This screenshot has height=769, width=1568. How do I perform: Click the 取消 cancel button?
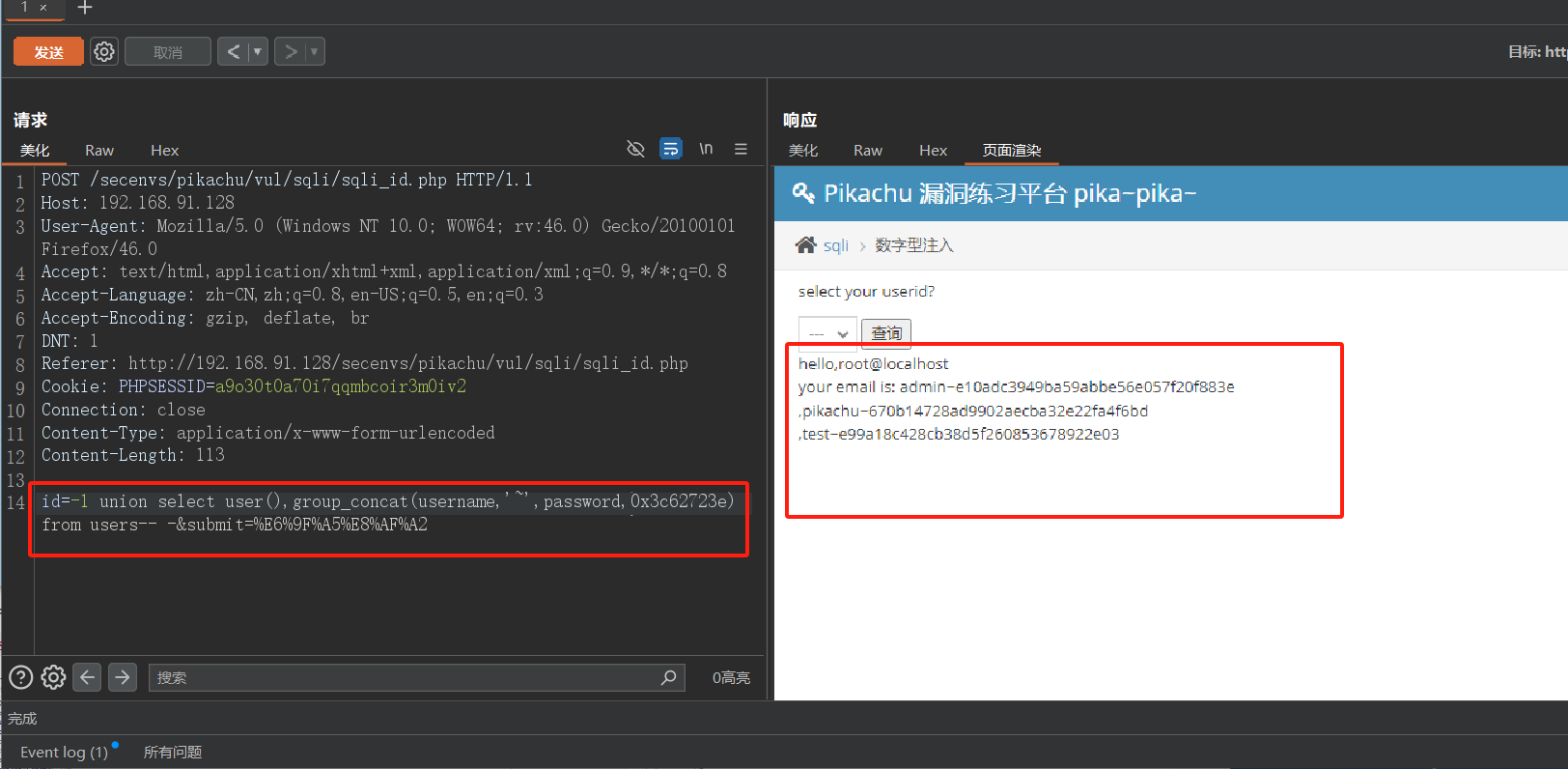(x=168, y=52)
